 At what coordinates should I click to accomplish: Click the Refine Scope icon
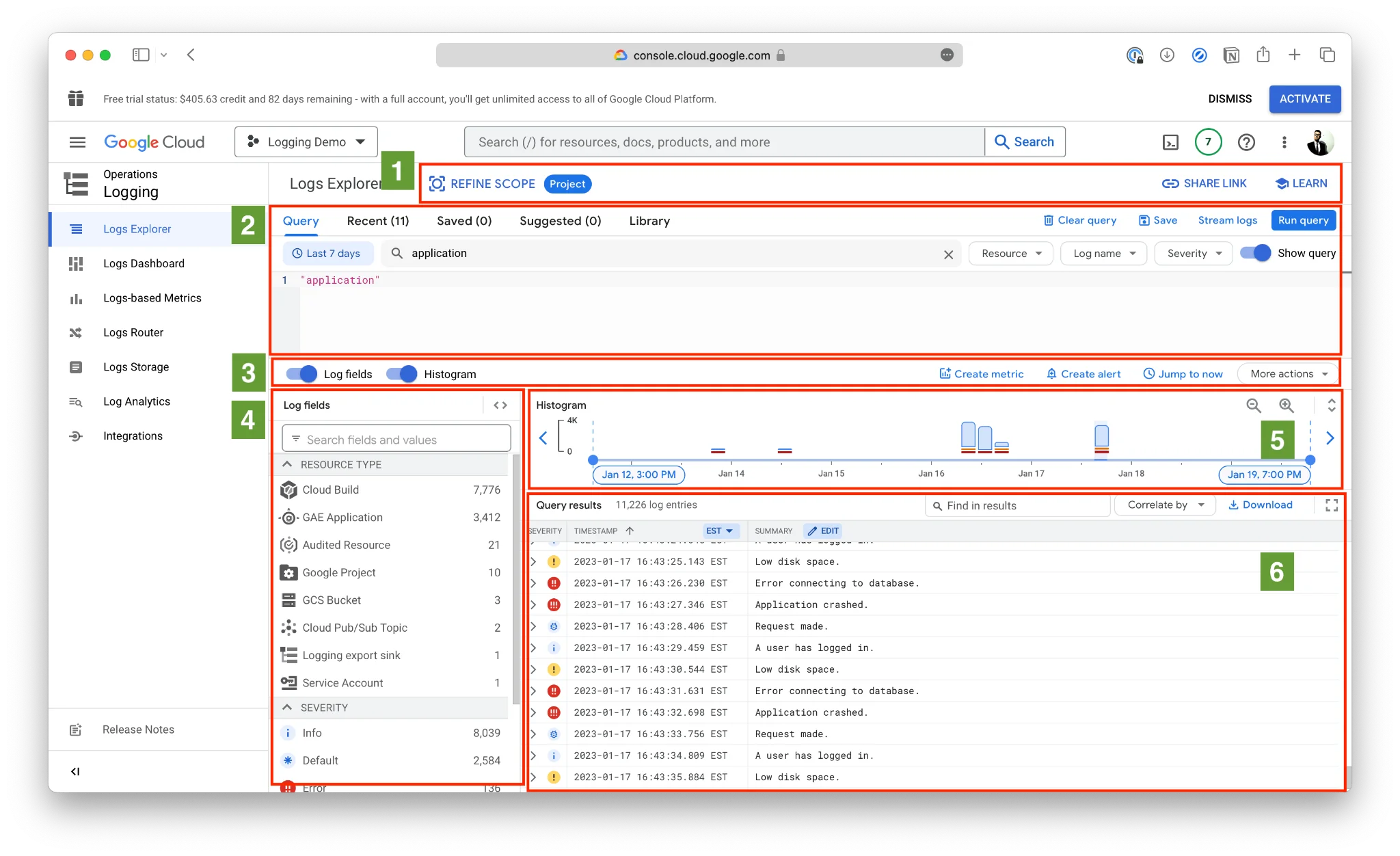(436, 183)
